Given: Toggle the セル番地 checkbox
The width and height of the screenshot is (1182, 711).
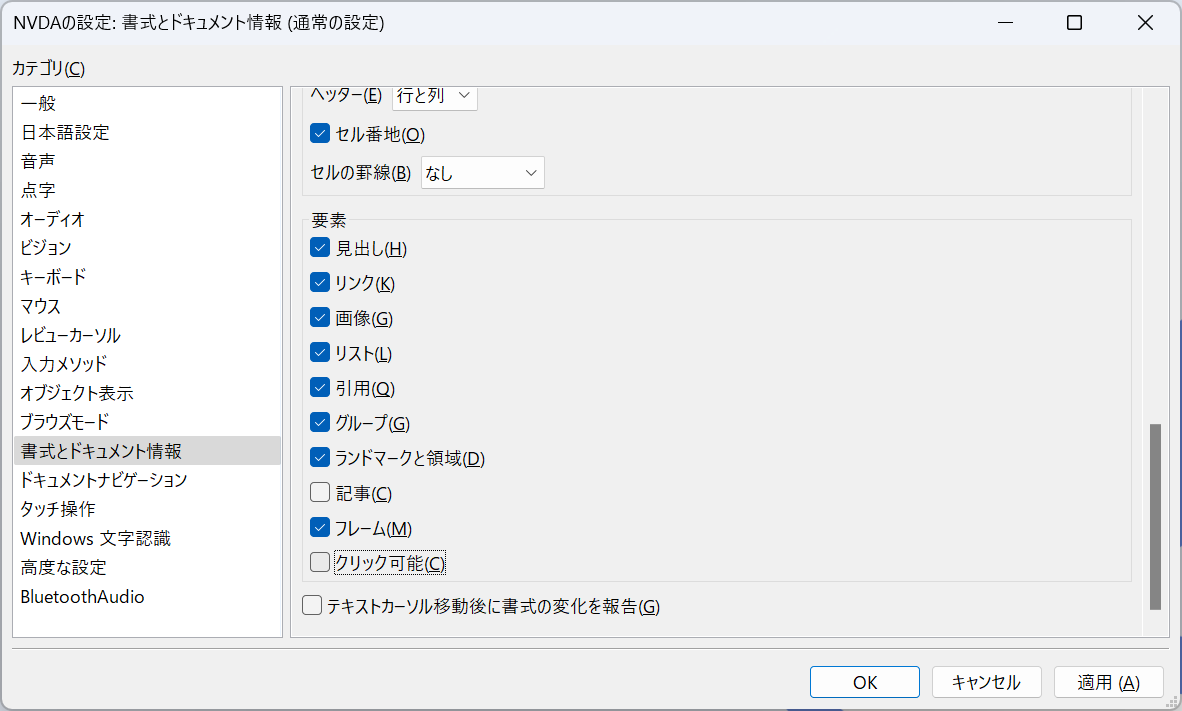Looking at the screenshot, I should (319, 133).
